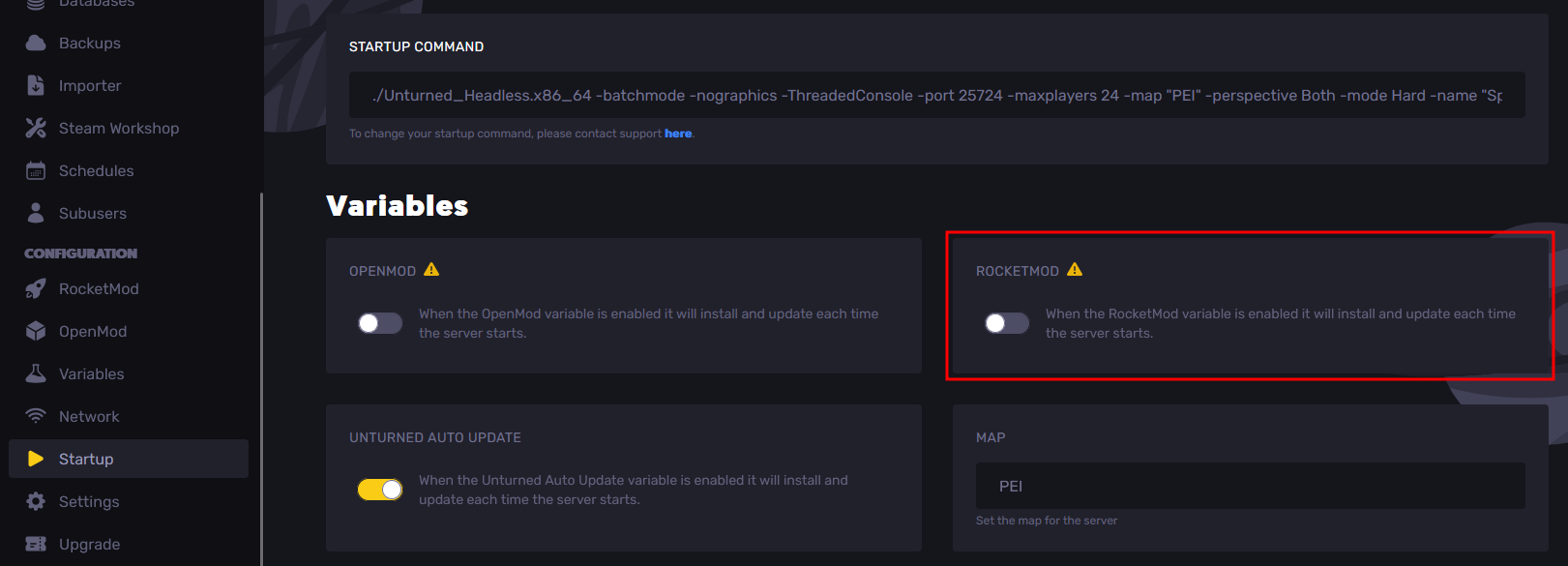
Task: Click the Startup play icon
Action: pyautogui.click(x=36, y=459)
